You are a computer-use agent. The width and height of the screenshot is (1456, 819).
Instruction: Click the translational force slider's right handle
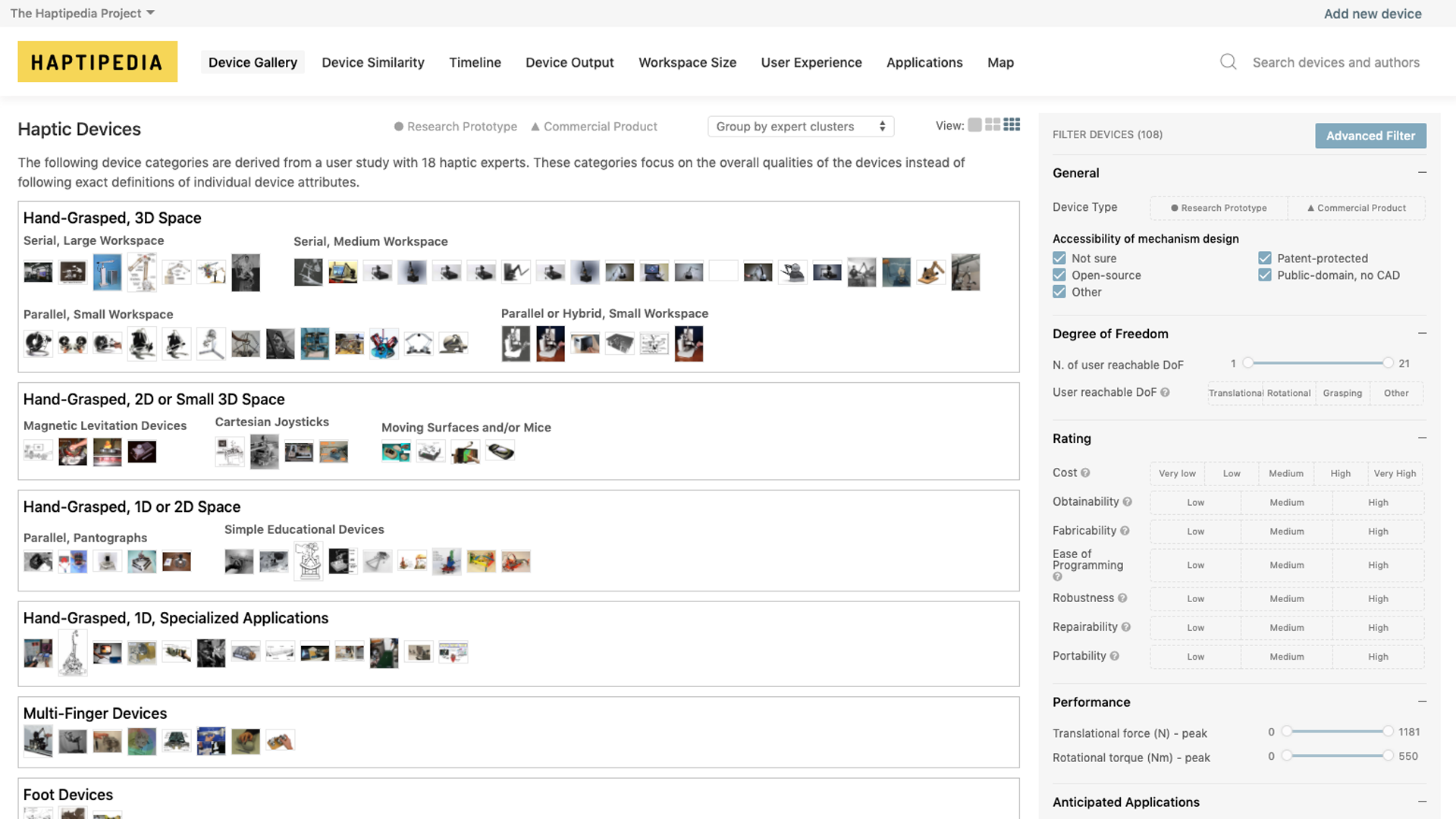click(x=1387, y=732)
